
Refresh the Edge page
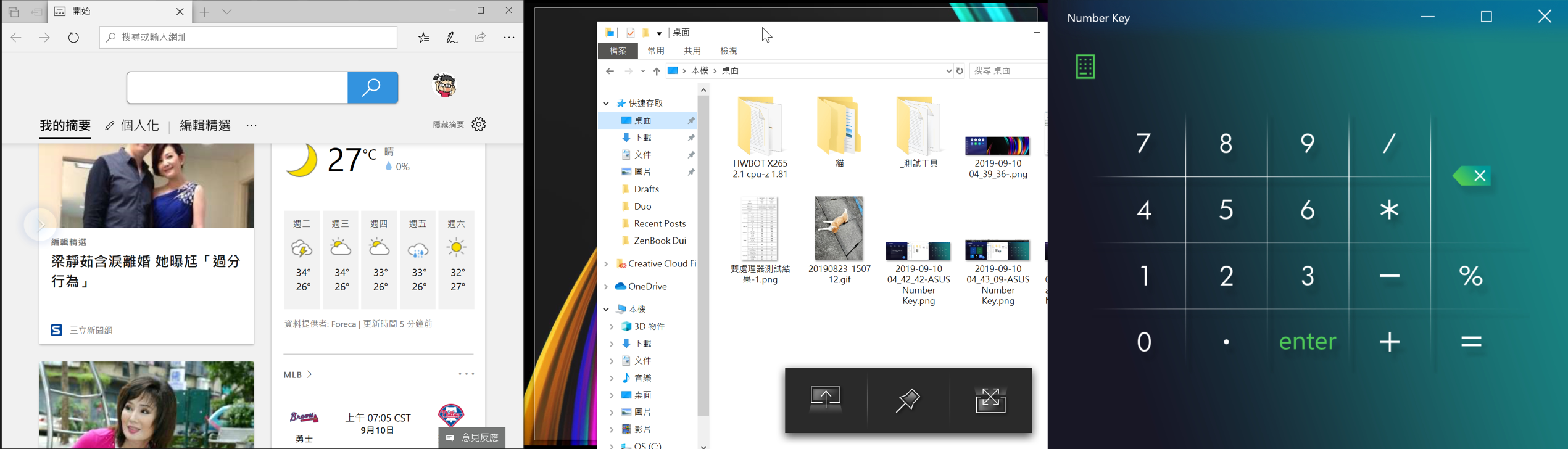73,38
